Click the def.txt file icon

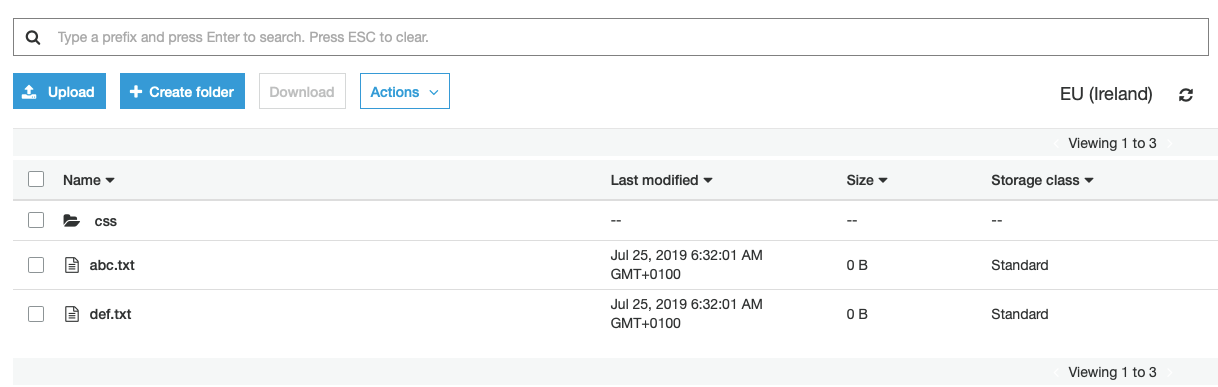71,314
